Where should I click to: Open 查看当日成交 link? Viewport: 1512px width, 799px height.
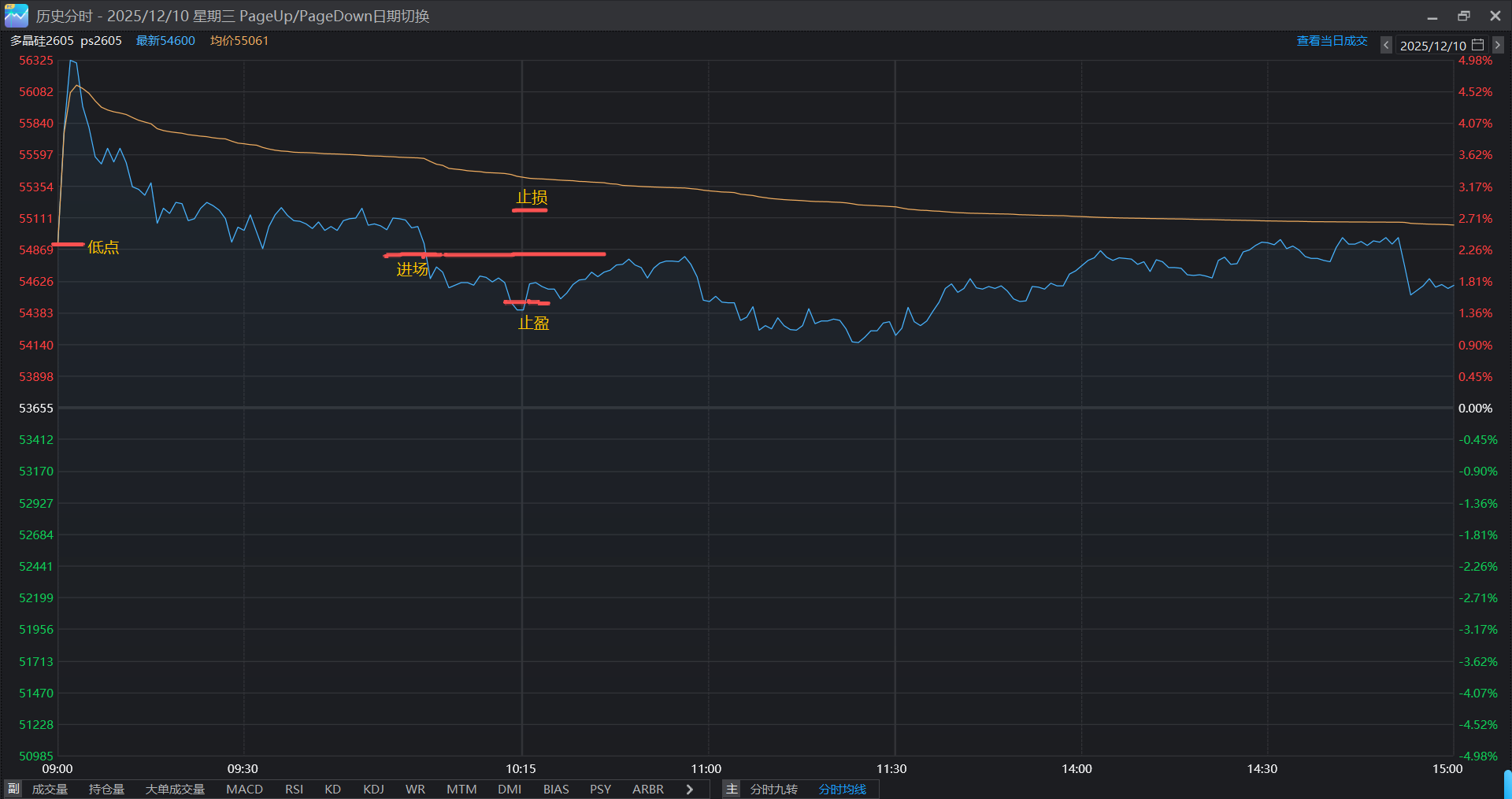coord(1332,41)
